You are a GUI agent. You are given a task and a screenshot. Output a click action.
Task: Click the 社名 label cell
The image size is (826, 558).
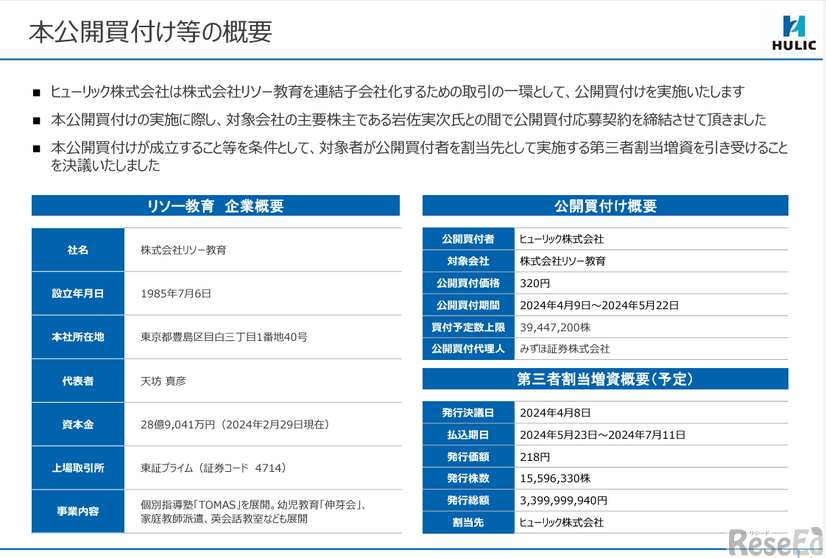[78, 250]
